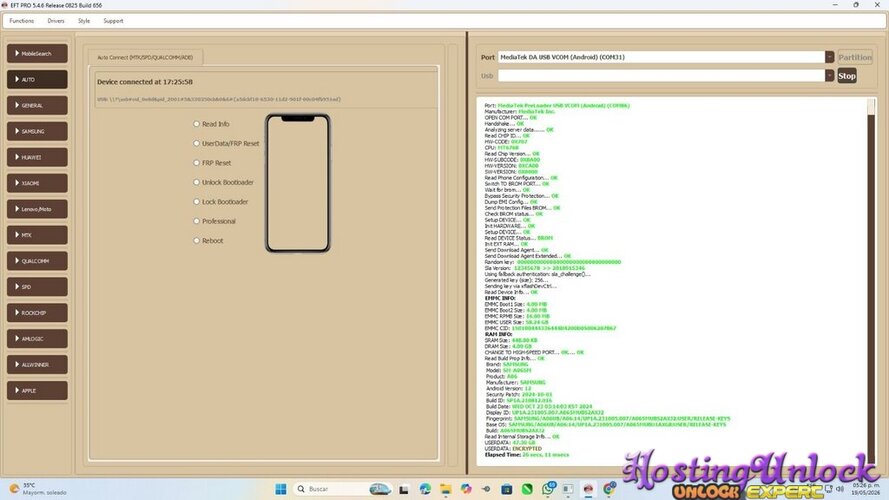Open the Windows Start menu

point(281,489)
